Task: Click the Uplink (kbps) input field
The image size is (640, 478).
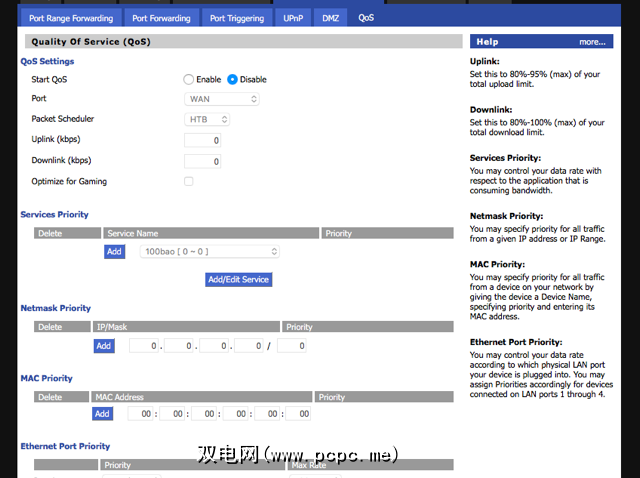Action: pos(202,140)
